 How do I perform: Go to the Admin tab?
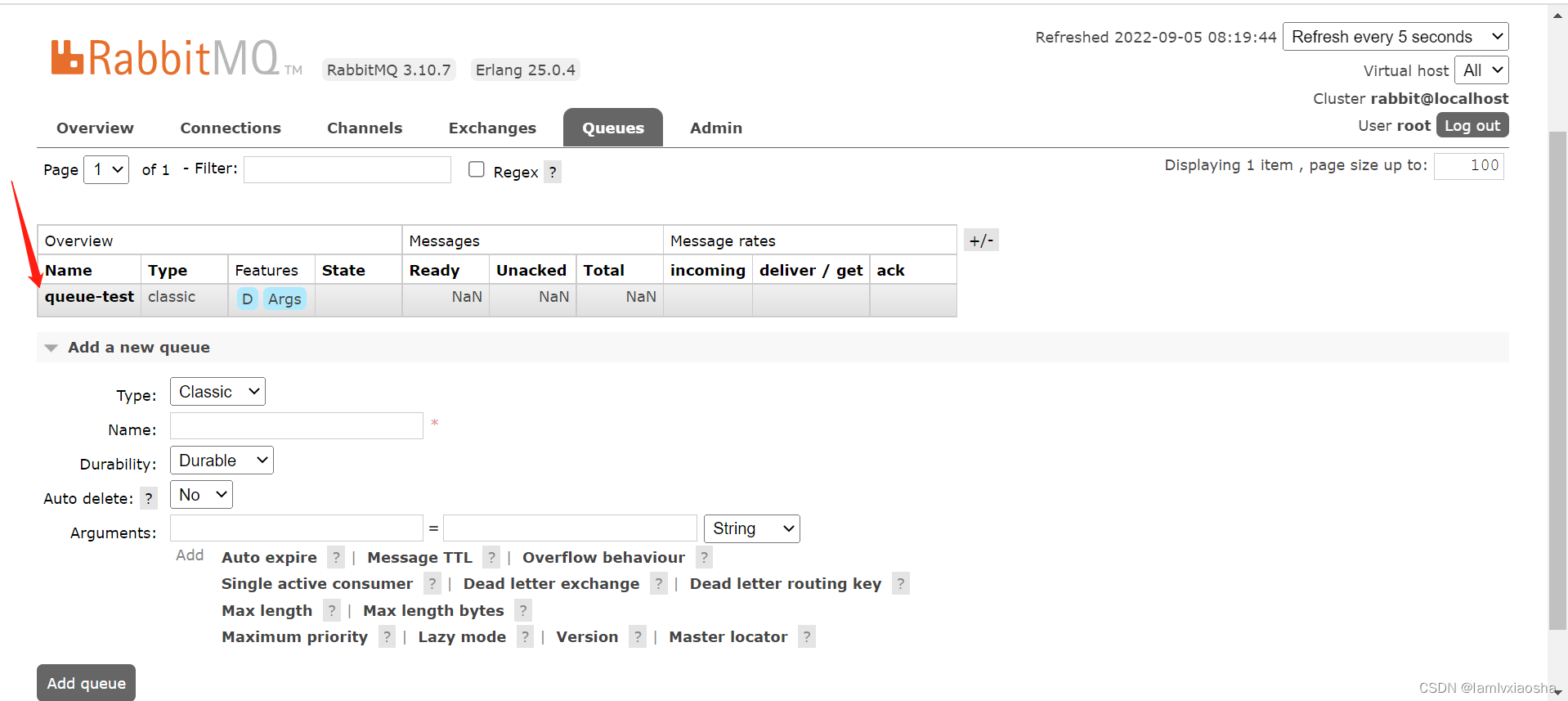[716, 128]
